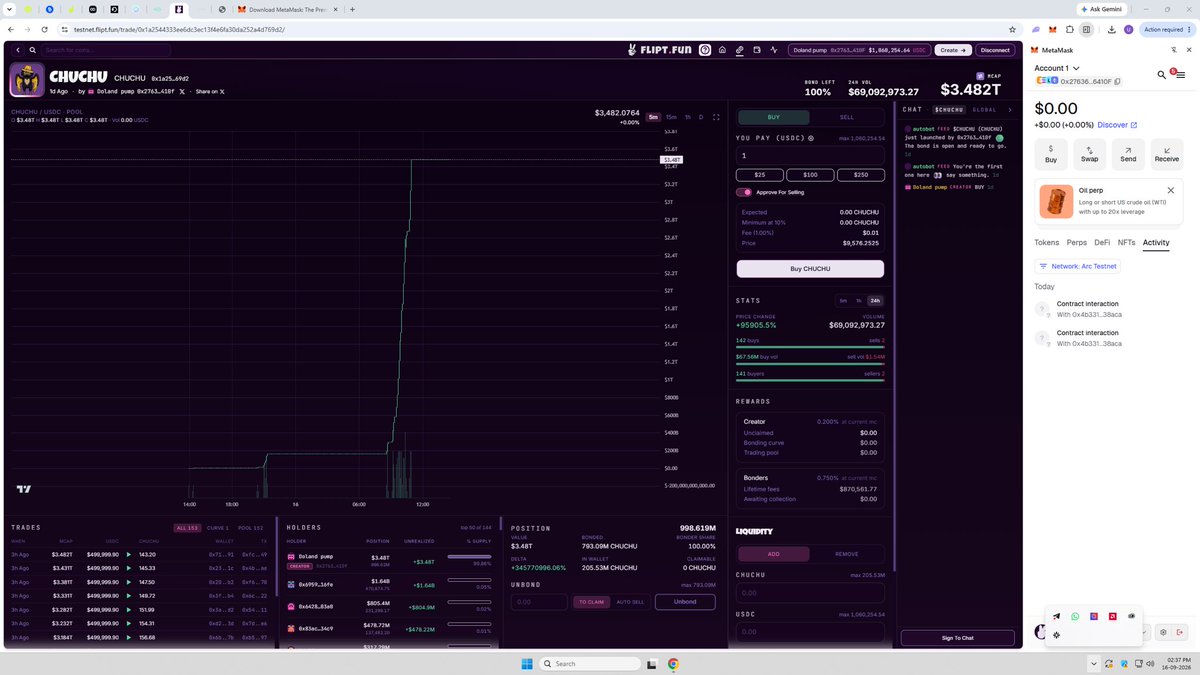Switch to MetaMask Tokens tab
This screenshot has height=675, width=1200.
click(1046, 242)
